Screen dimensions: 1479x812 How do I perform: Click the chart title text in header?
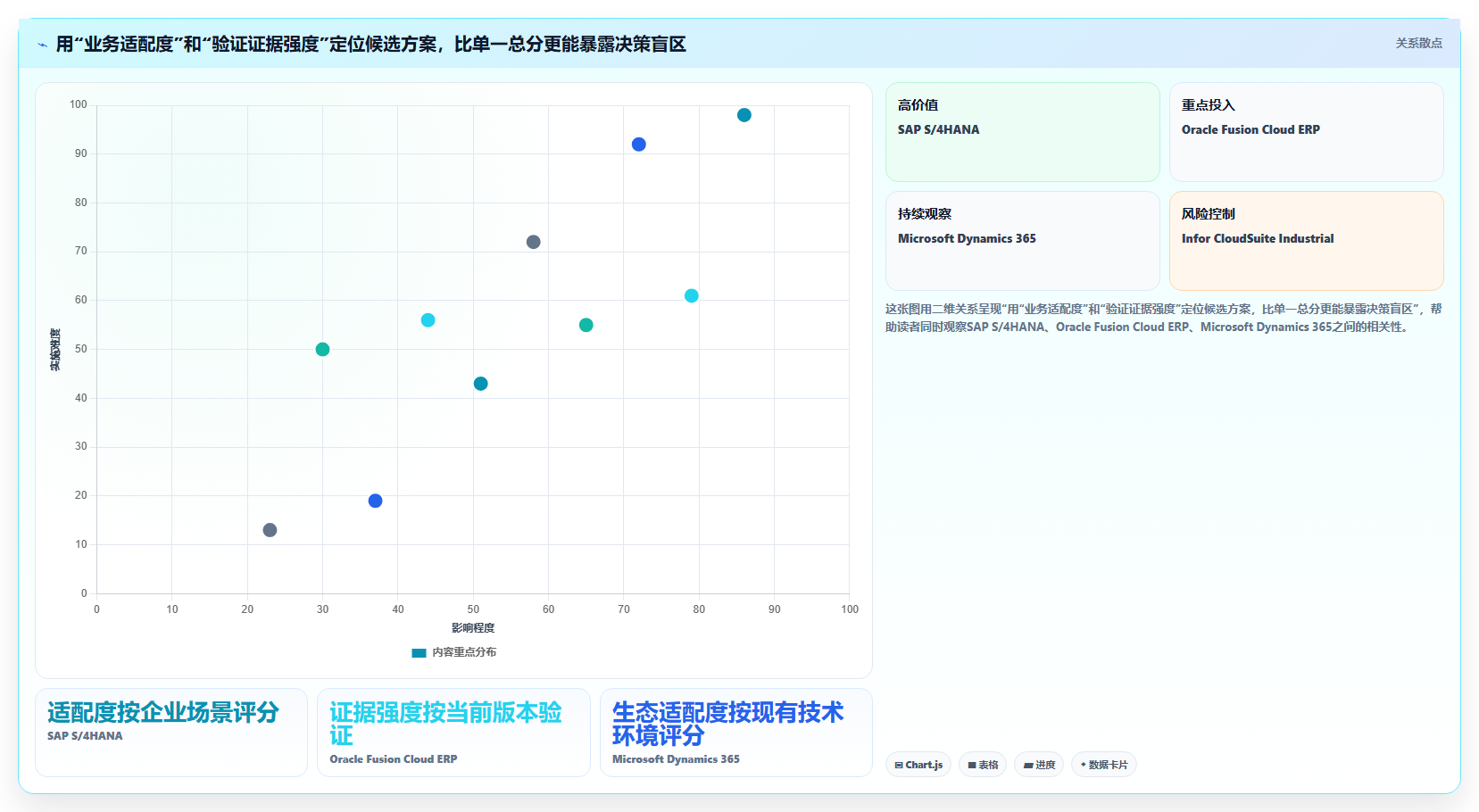[x=370, y=45]
